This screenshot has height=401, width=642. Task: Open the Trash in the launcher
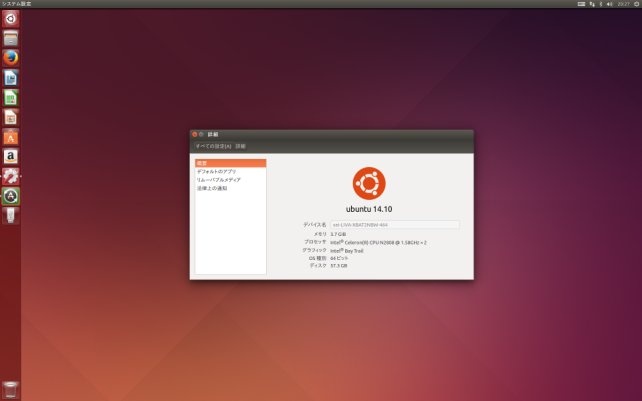pyautogui.click(x=11, y=390)
